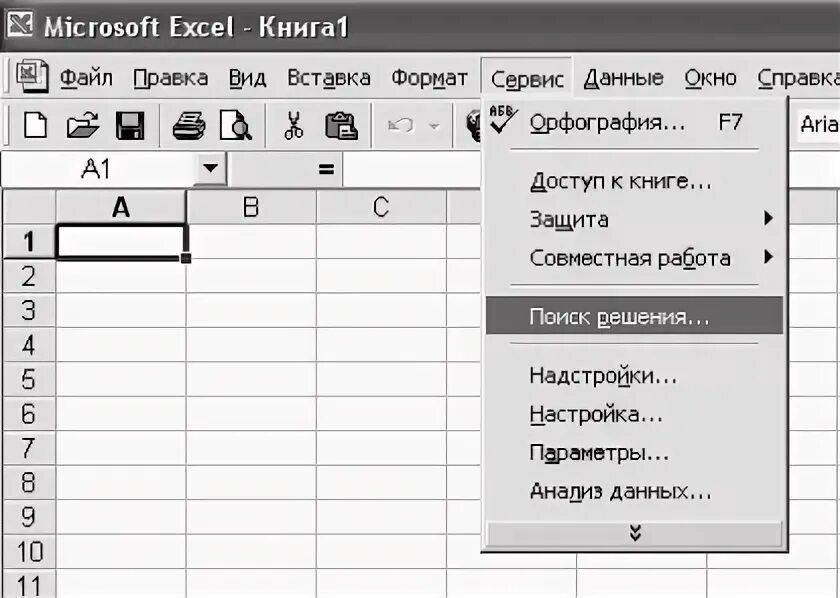Choose Настройка menu item
This screenshot has height=598, width=840.
coord(634,414)
